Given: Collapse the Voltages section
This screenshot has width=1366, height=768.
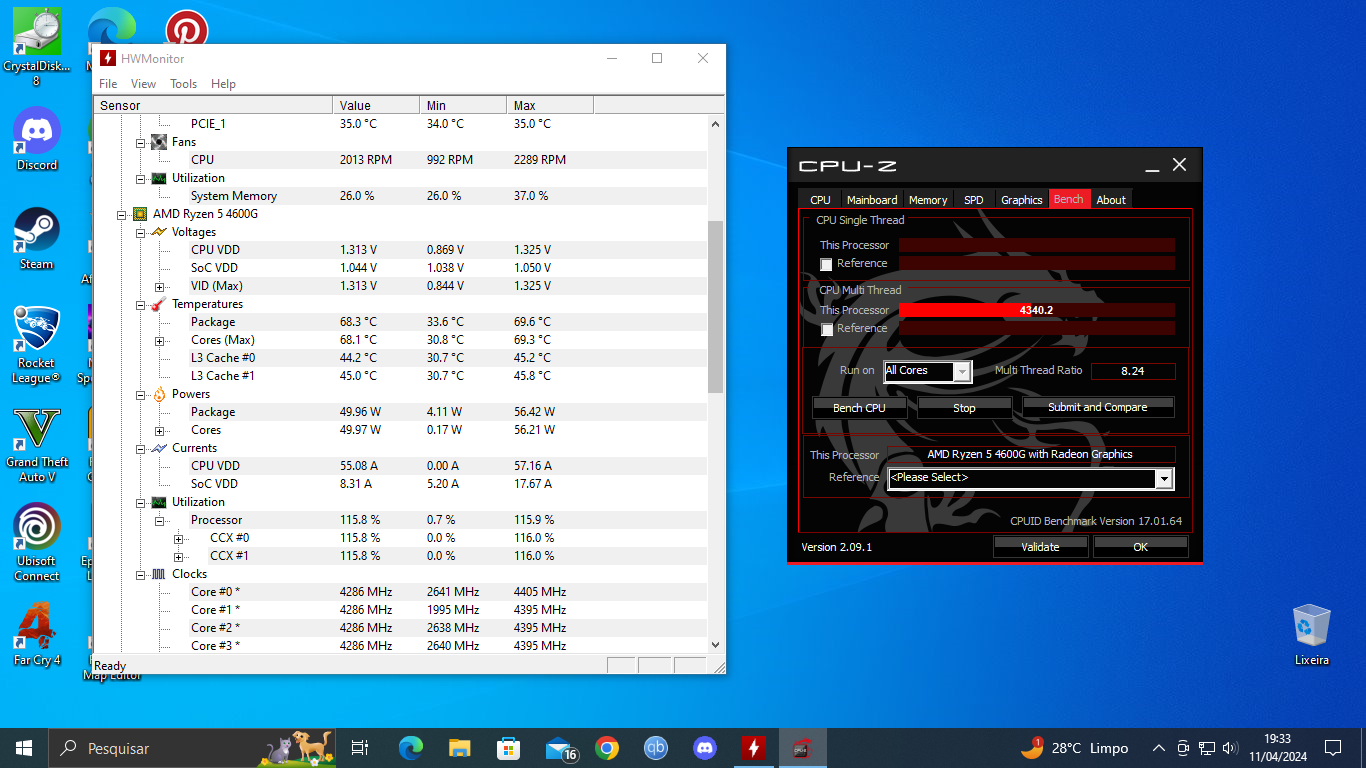Looking at the screenshot, I should click(141, 232).
